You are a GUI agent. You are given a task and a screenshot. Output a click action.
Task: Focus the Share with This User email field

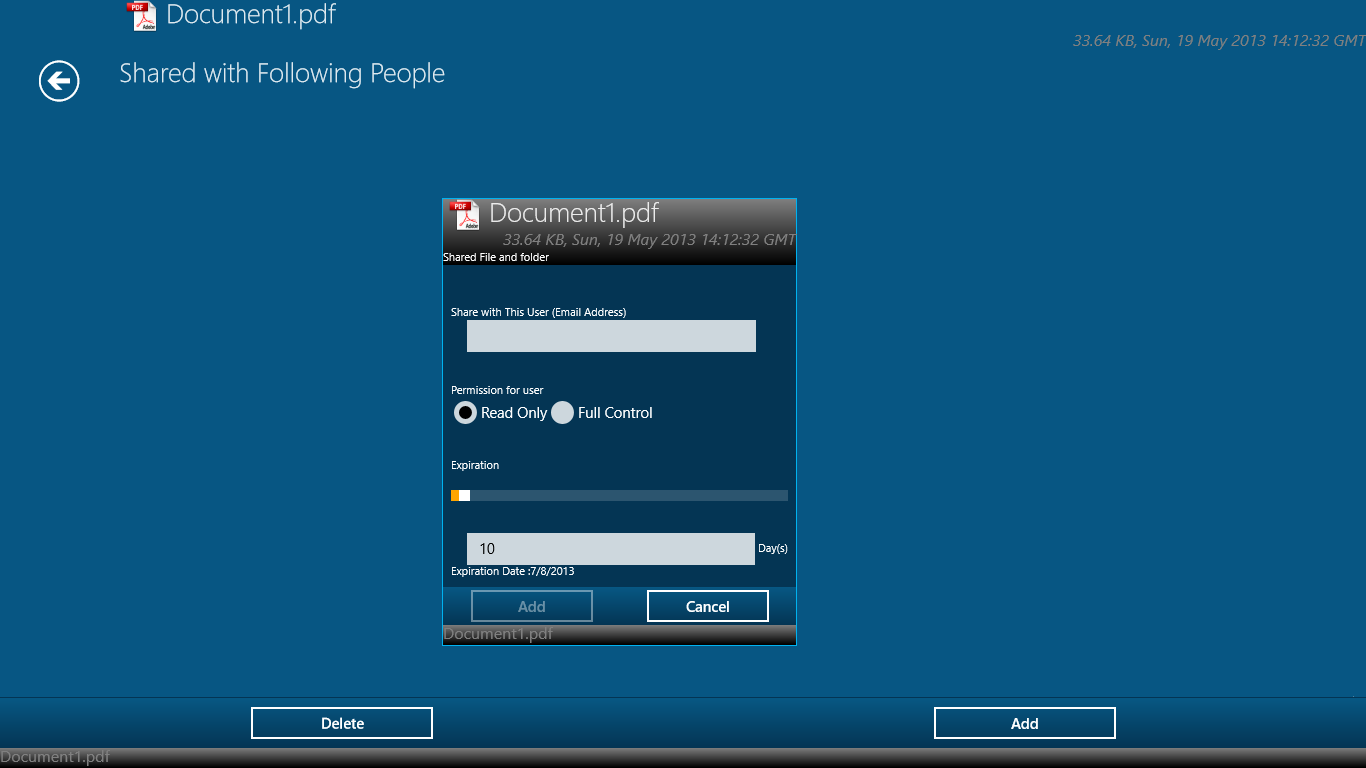coord(611,336)
